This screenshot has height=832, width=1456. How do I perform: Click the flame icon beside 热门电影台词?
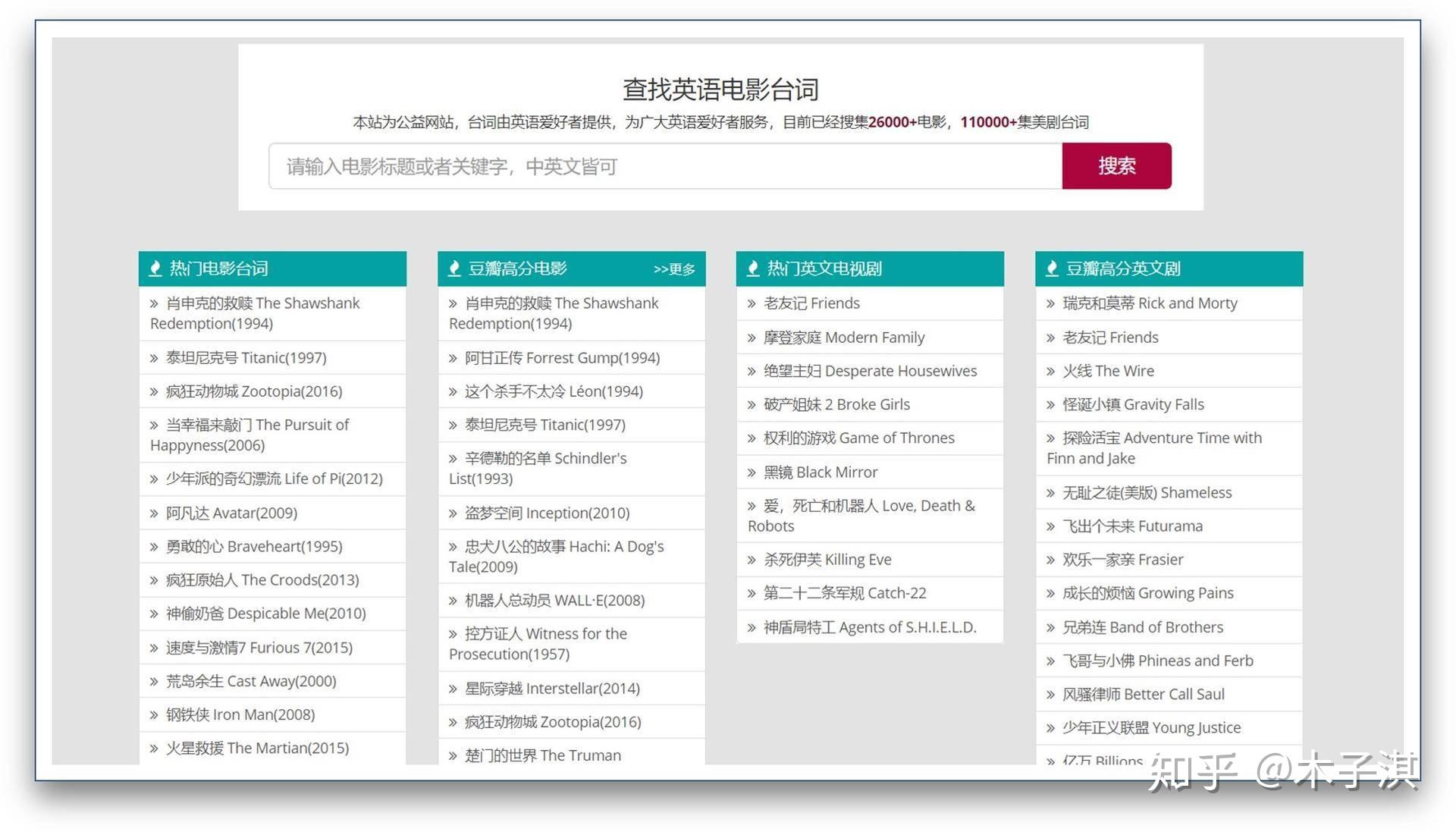click(x=155, y=268)
